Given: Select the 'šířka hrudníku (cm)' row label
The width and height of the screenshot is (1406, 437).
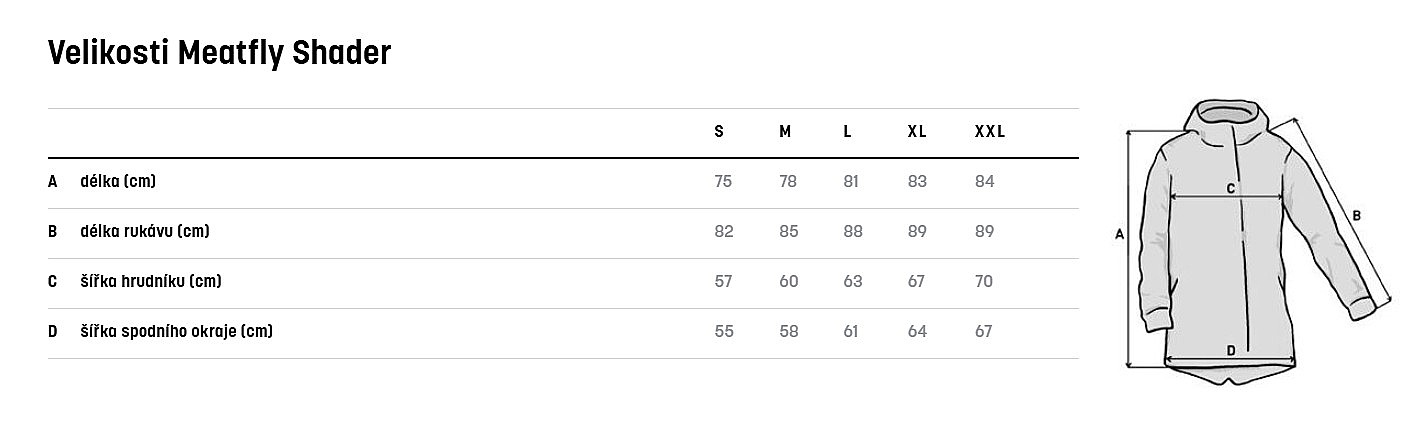Looking at the screenshot, I should (151, 282).
